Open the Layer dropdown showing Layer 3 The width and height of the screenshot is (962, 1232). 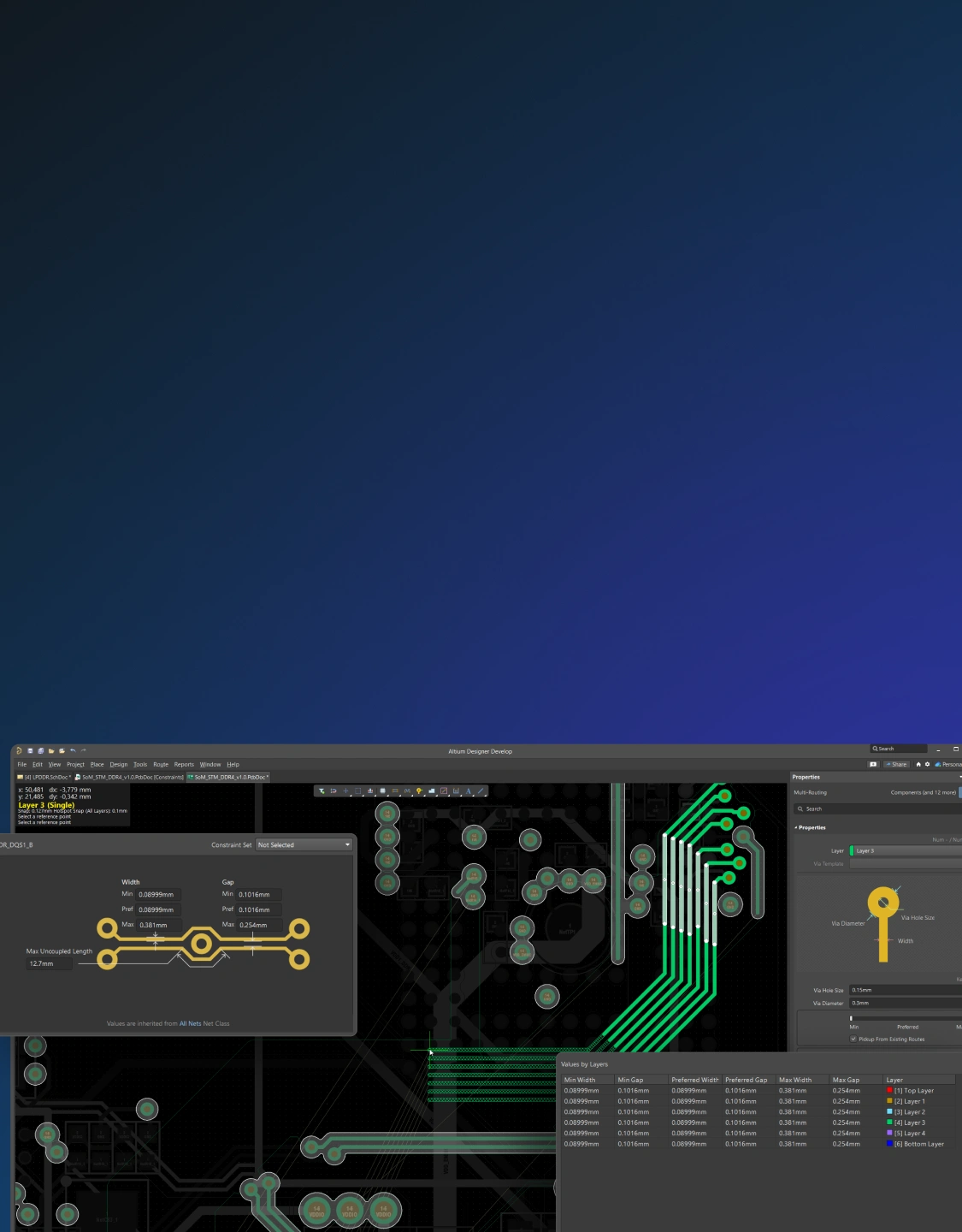point(905,851)
